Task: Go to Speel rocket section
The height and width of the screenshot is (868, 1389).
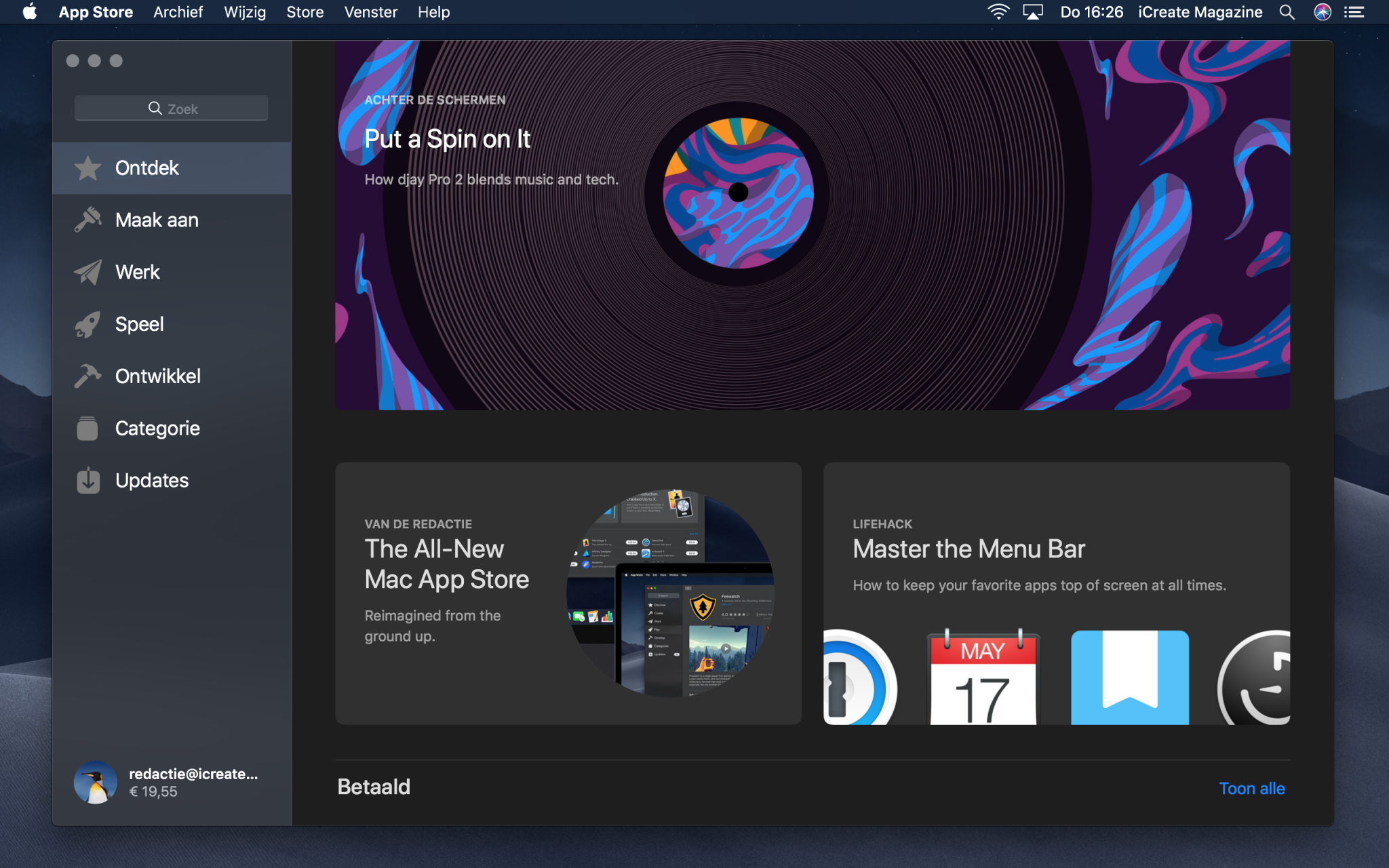Action: click(87, 324)
